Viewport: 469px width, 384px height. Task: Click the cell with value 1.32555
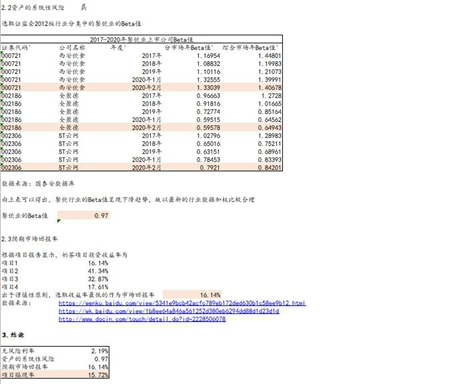click(208, 80)
